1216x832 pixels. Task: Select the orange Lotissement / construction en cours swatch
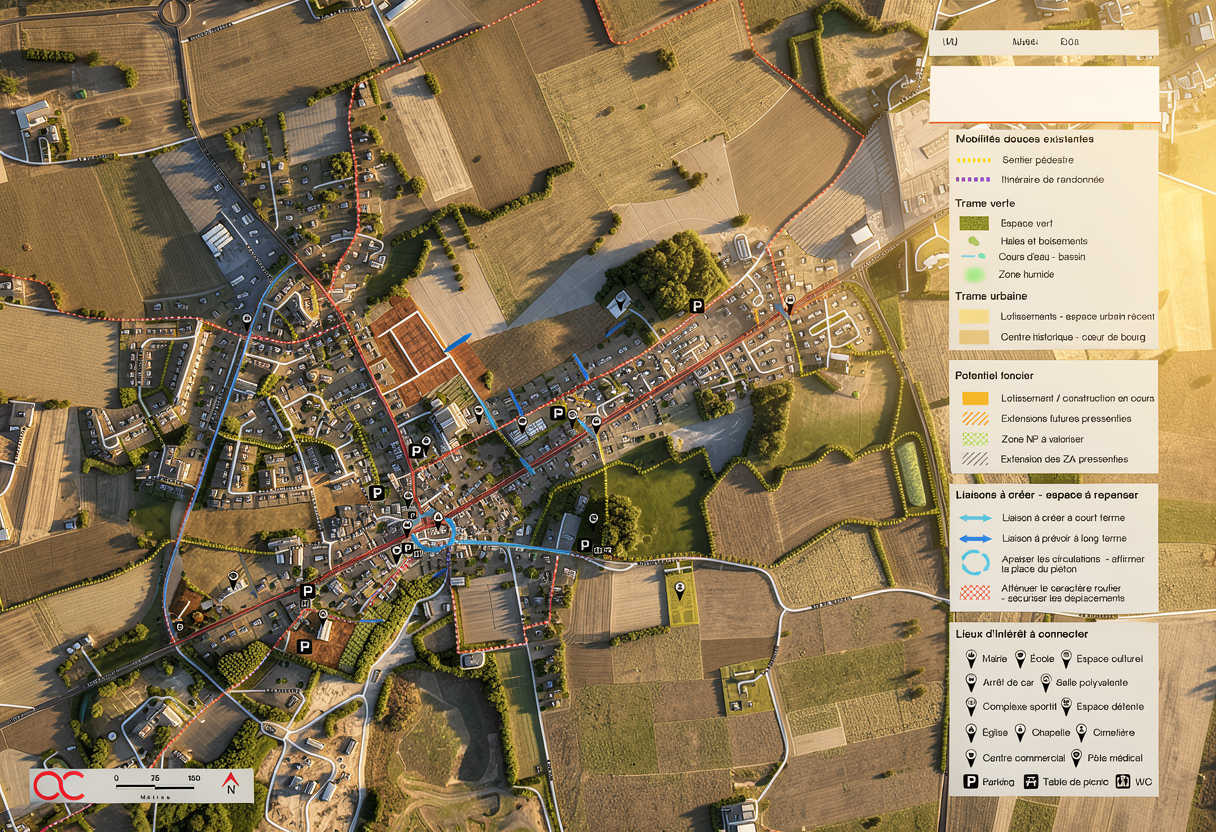tap(974, 398)
